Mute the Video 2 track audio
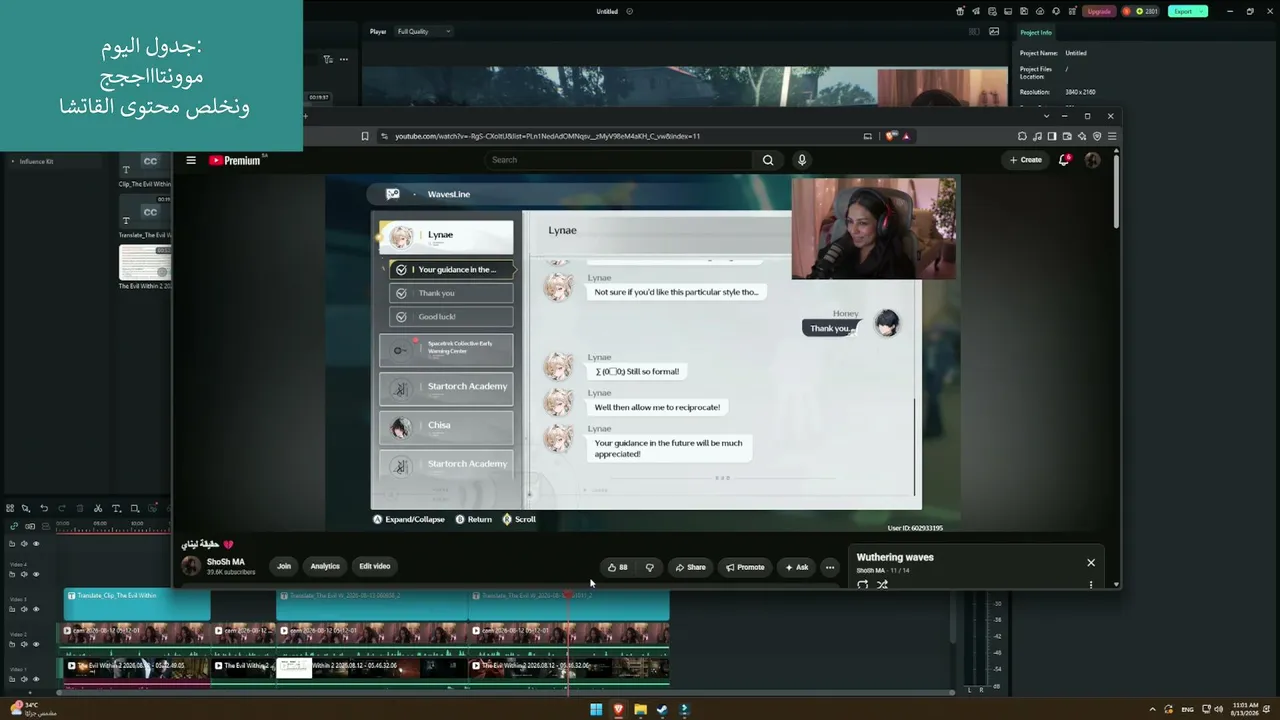The image size is (1280, 720). pyautogui.click(x=24, y=644)
